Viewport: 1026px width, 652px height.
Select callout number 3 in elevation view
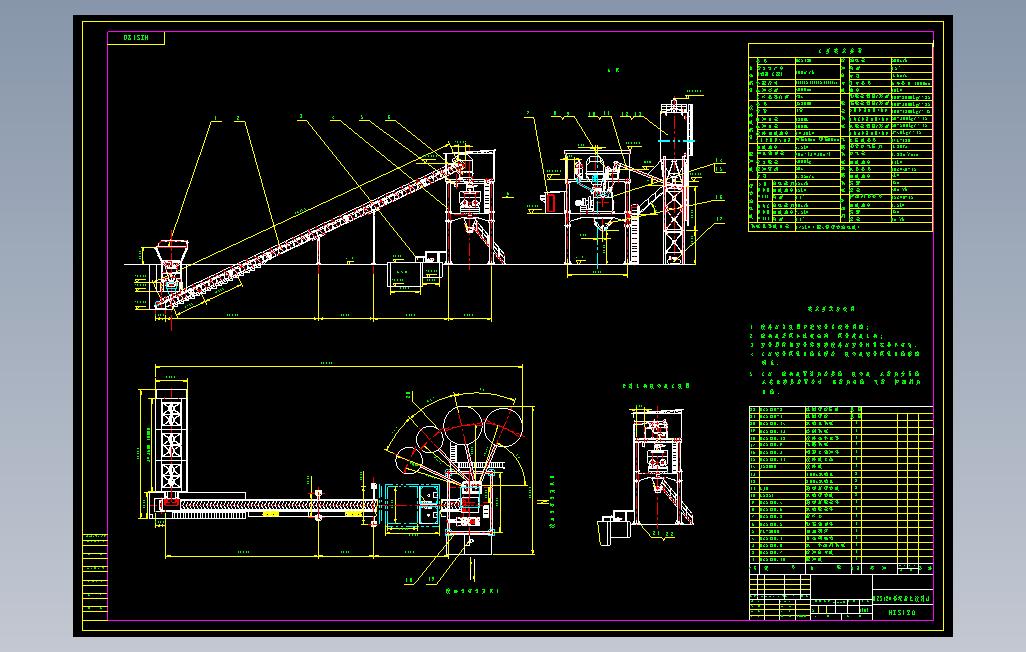point(301,117)
